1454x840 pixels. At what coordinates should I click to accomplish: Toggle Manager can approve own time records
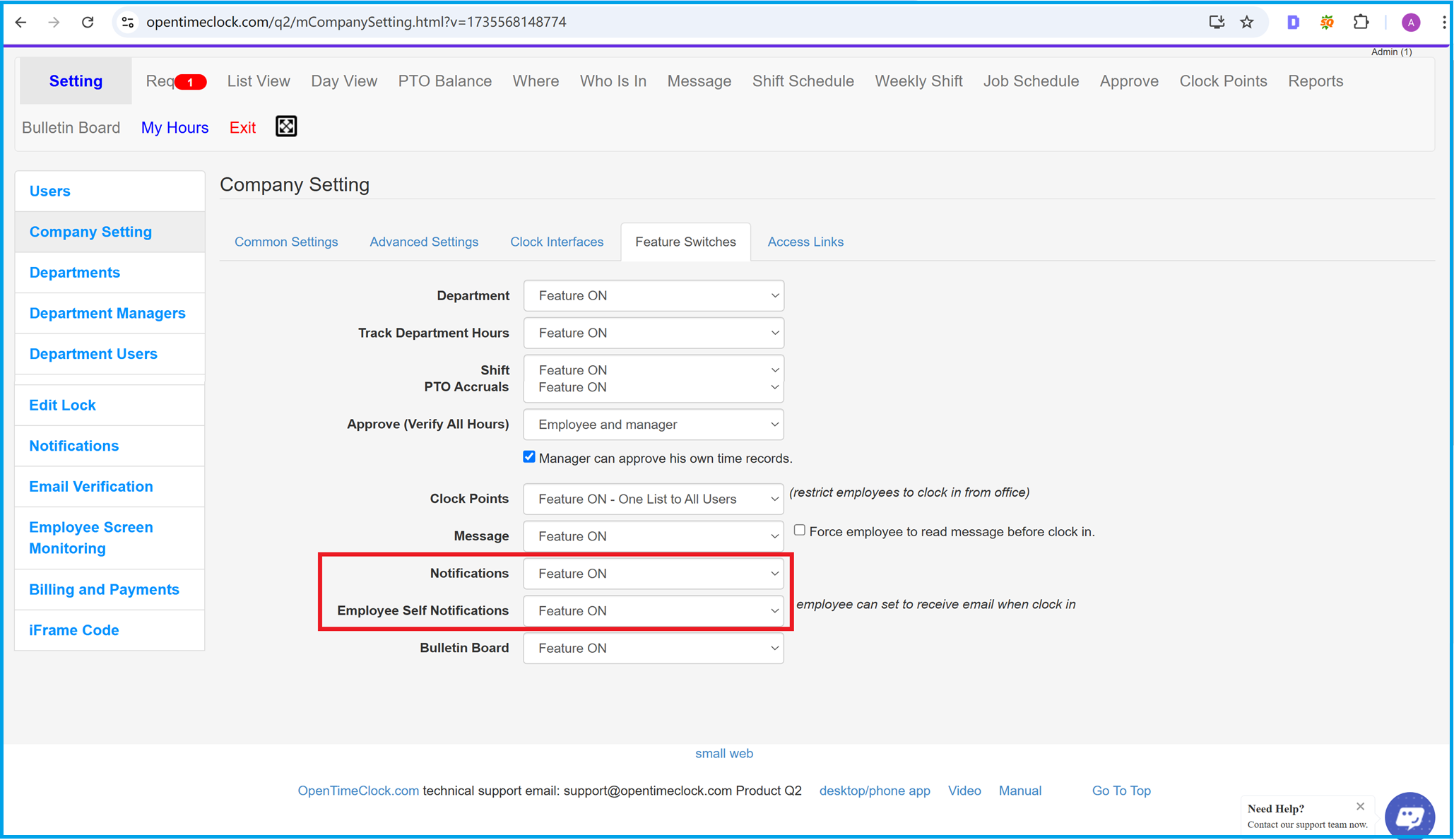527,458
